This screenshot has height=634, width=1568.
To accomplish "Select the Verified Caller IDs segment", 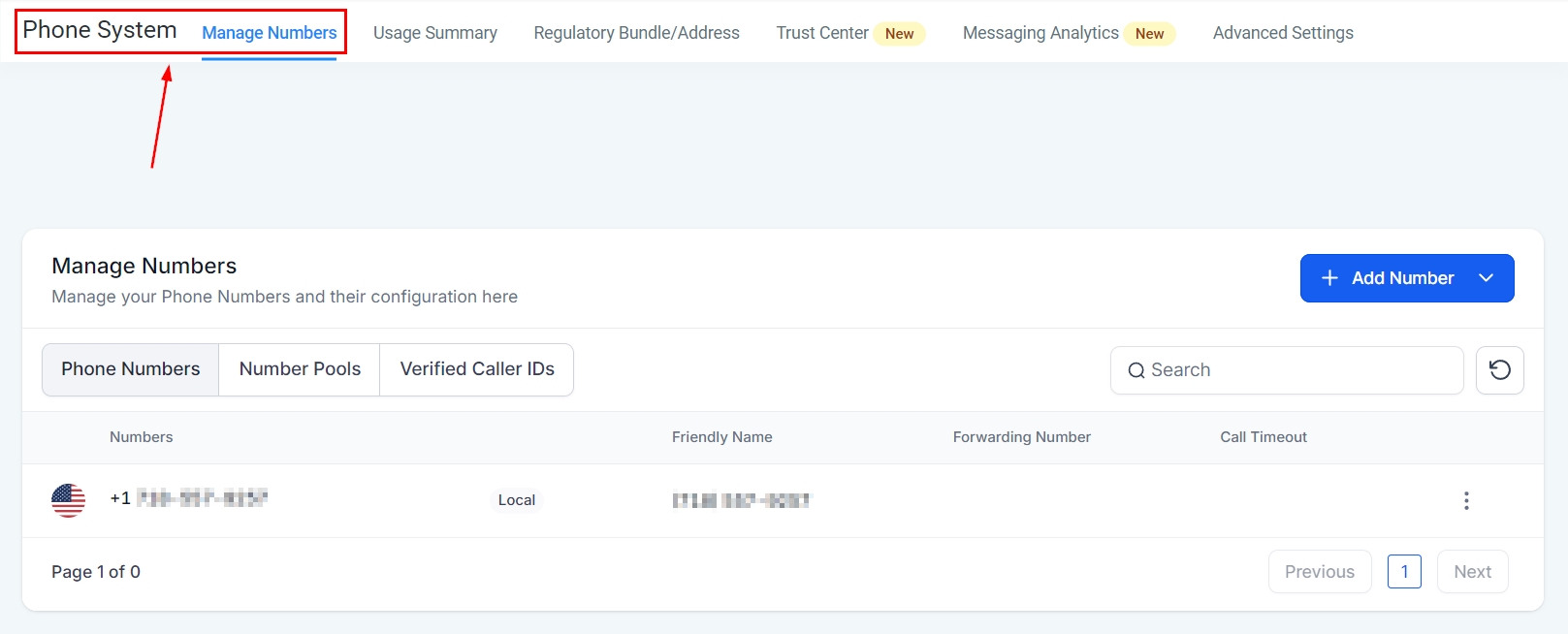I will 477,369.
